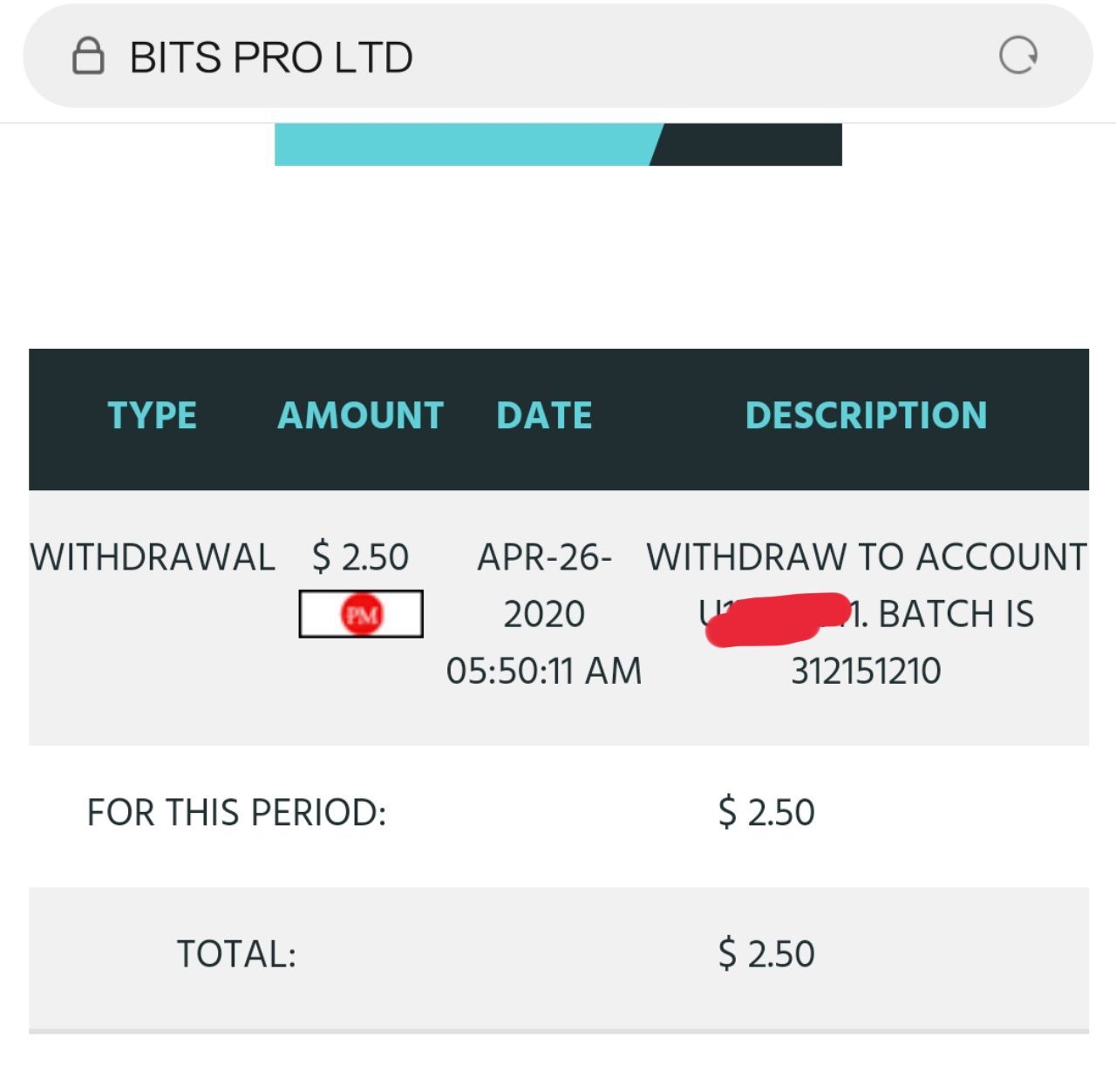Screen dimensions: 1116x1092
Task: Click the DATE column header
Action: coord(544,415)
